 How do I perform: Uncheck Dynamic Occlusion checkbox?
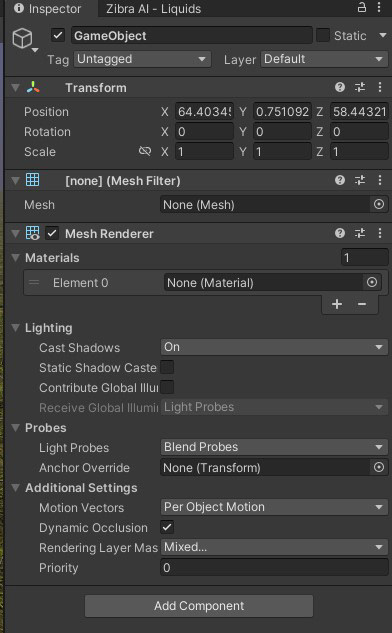tap(167, 527)
